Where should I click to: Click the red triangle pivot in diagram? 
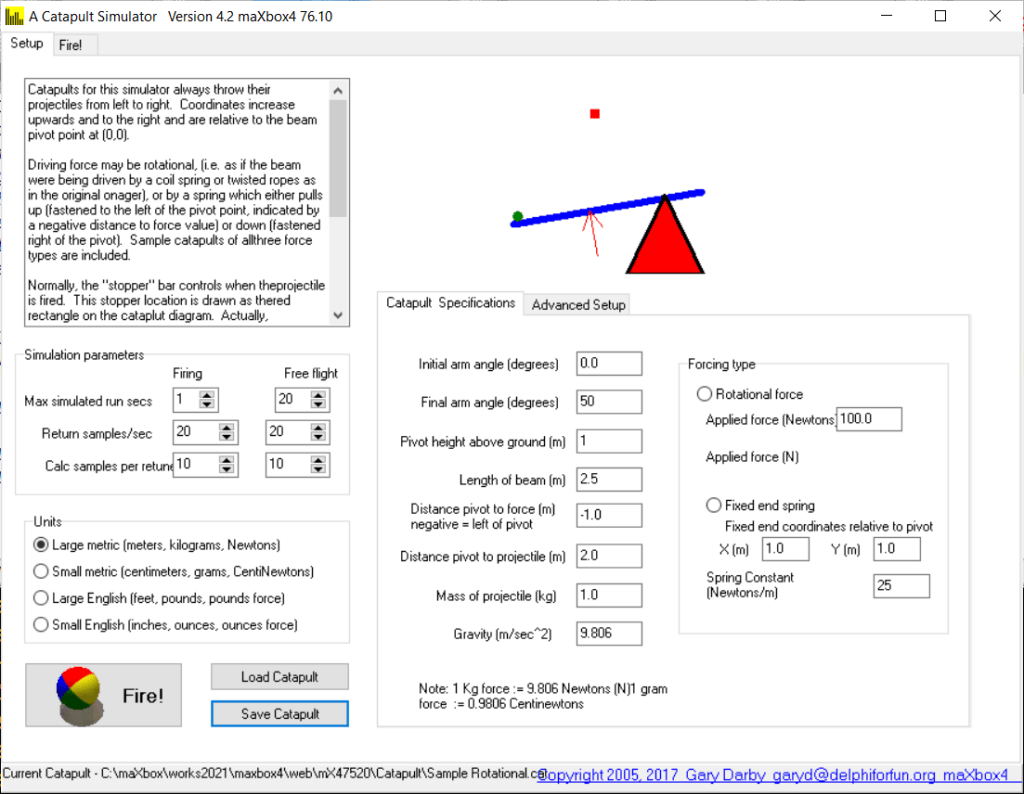click(664, 242)
